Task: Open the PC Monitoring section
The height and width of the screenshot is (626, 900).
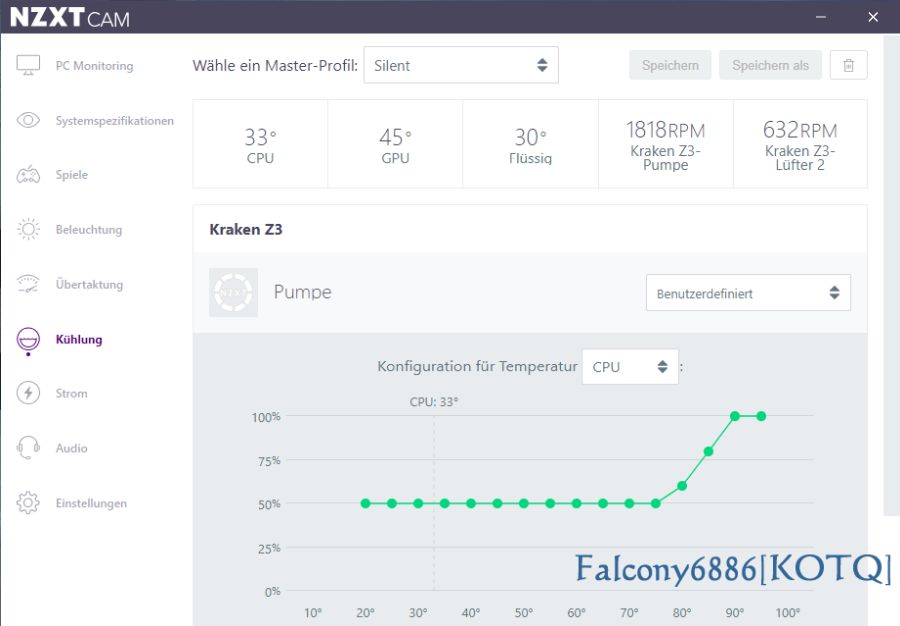Action: tap(94, 65)
